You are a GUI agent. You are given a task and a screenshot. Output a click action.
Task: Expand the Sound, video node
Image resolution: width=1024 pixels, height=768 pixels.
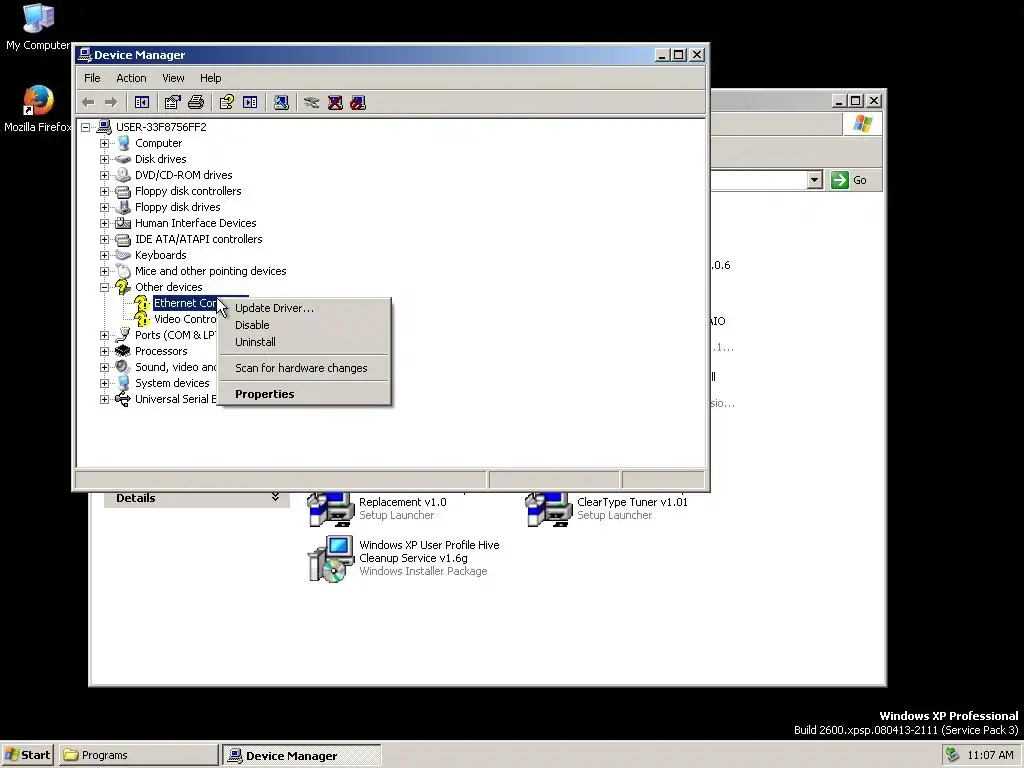[104, 367]
